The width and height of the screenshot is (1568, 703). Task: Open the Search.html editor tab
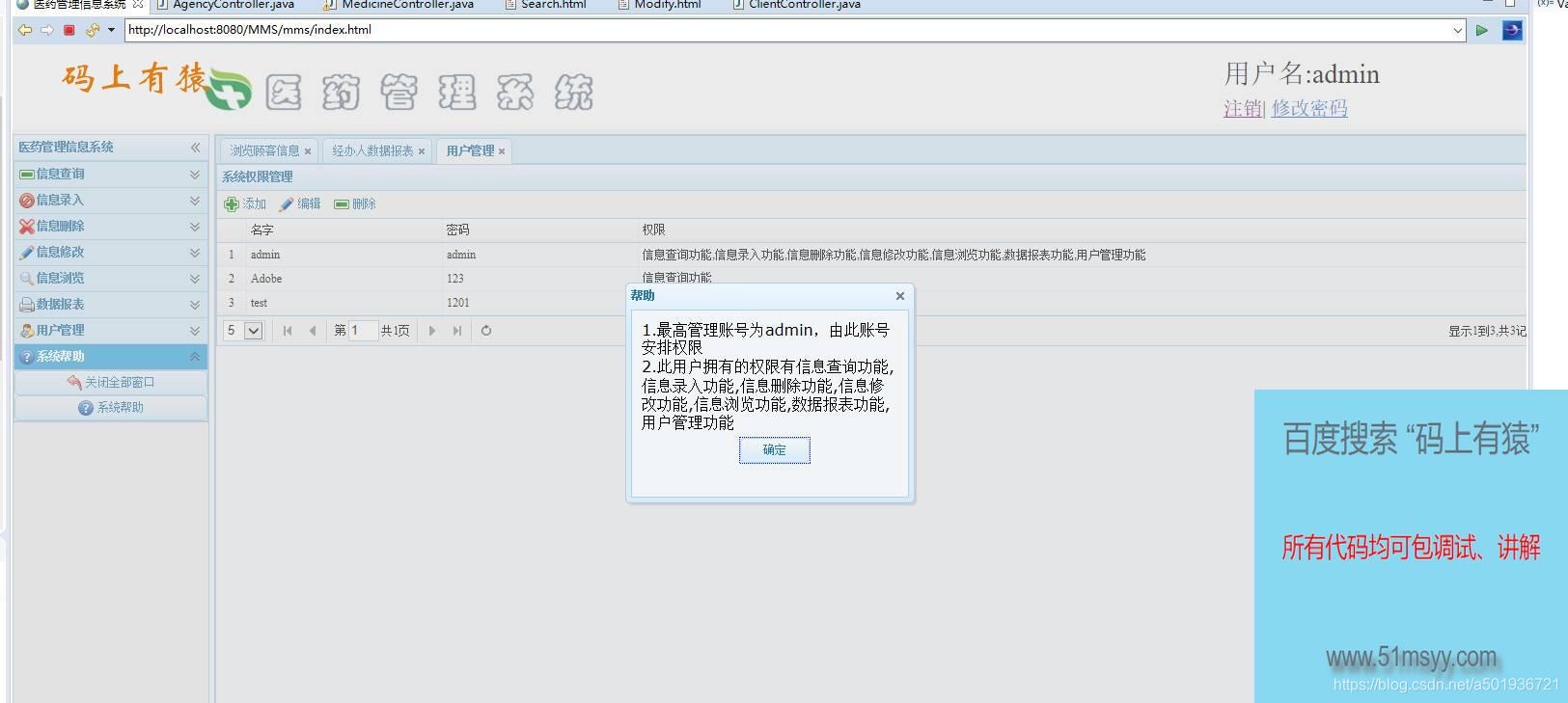(x=546, y=5)
